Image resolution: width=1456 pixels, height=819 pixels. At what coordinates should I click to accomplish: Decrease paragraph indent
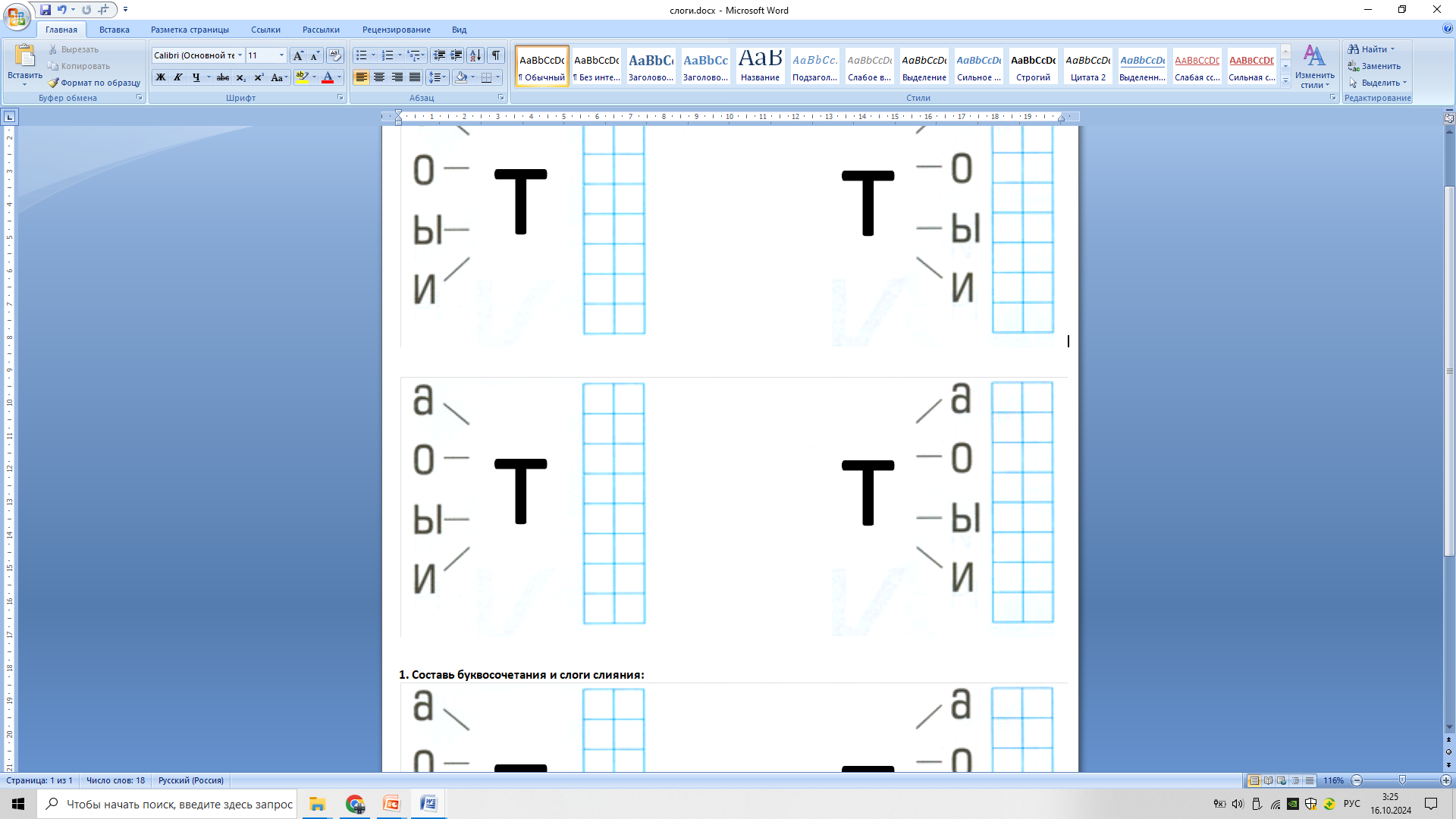point(439,55)
